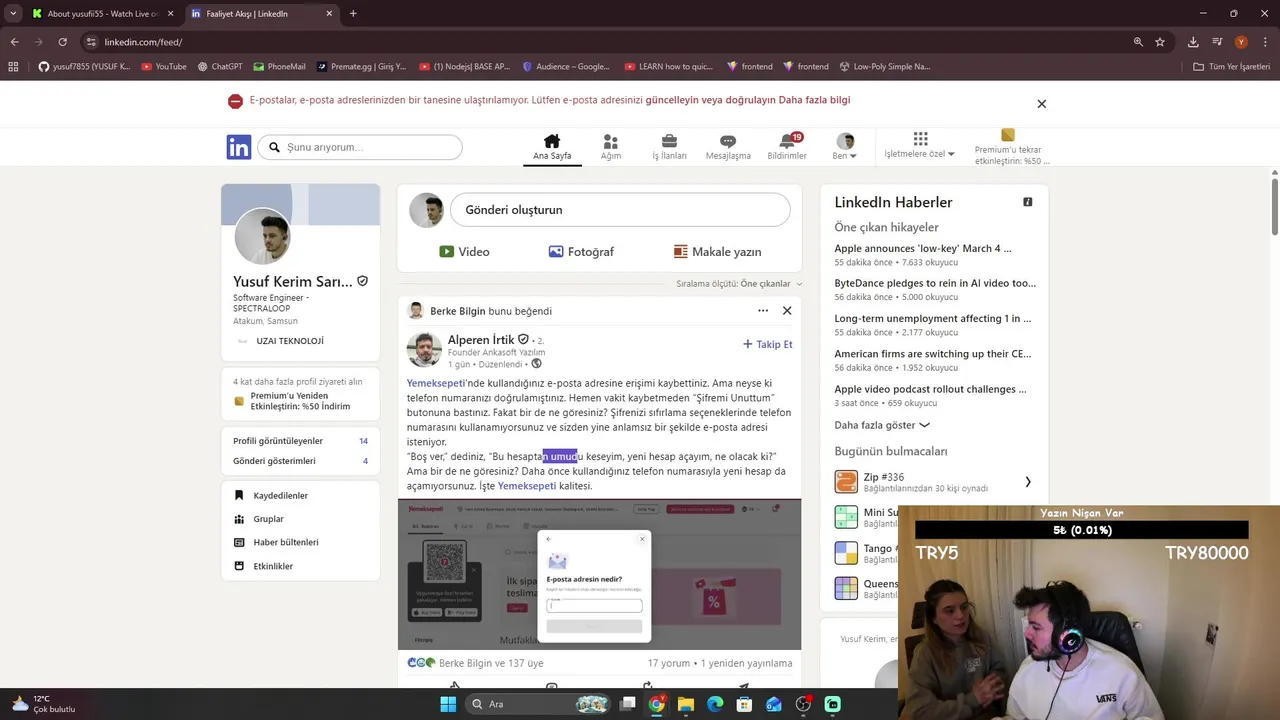
Task: Open the YouTube bookmark
Action: point(164,67)
